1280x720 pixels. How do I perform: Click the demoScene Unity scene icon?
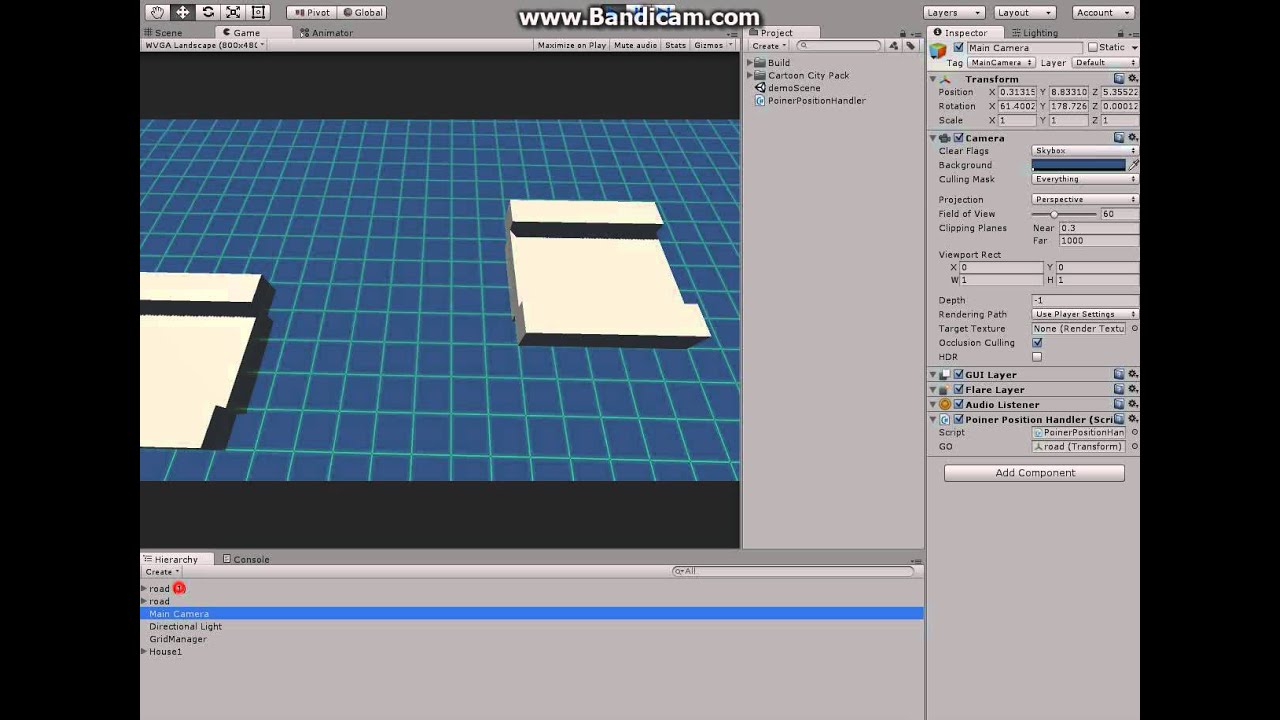(x=760, y=88)
